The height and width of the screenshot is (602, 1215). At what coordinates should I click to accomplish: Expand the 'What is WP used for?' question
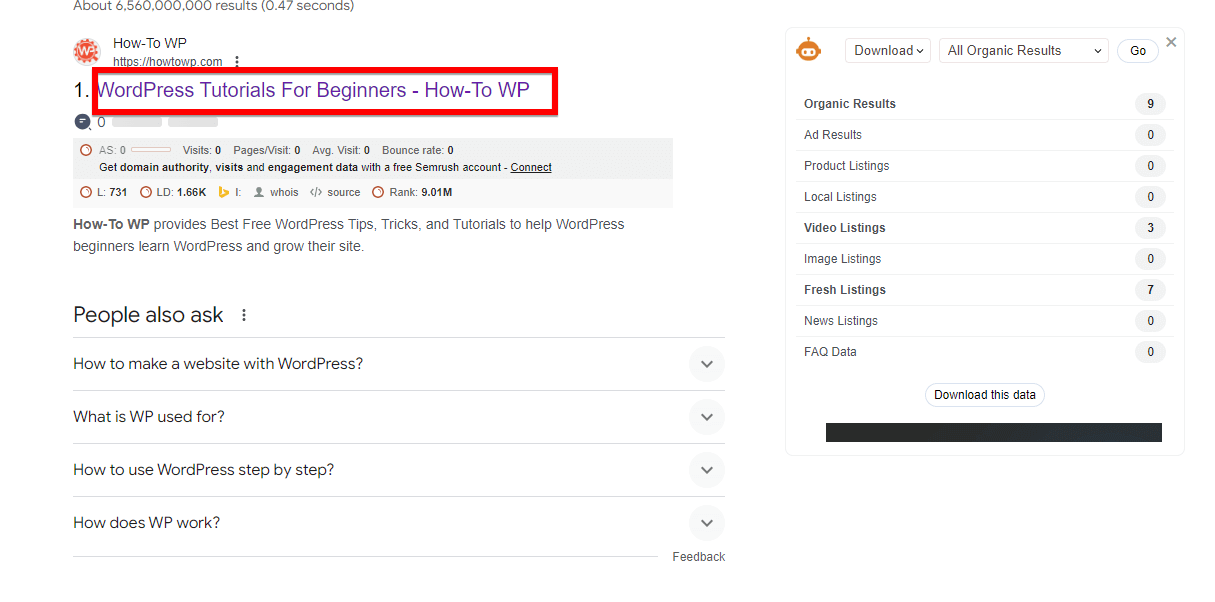click(706, 417)
